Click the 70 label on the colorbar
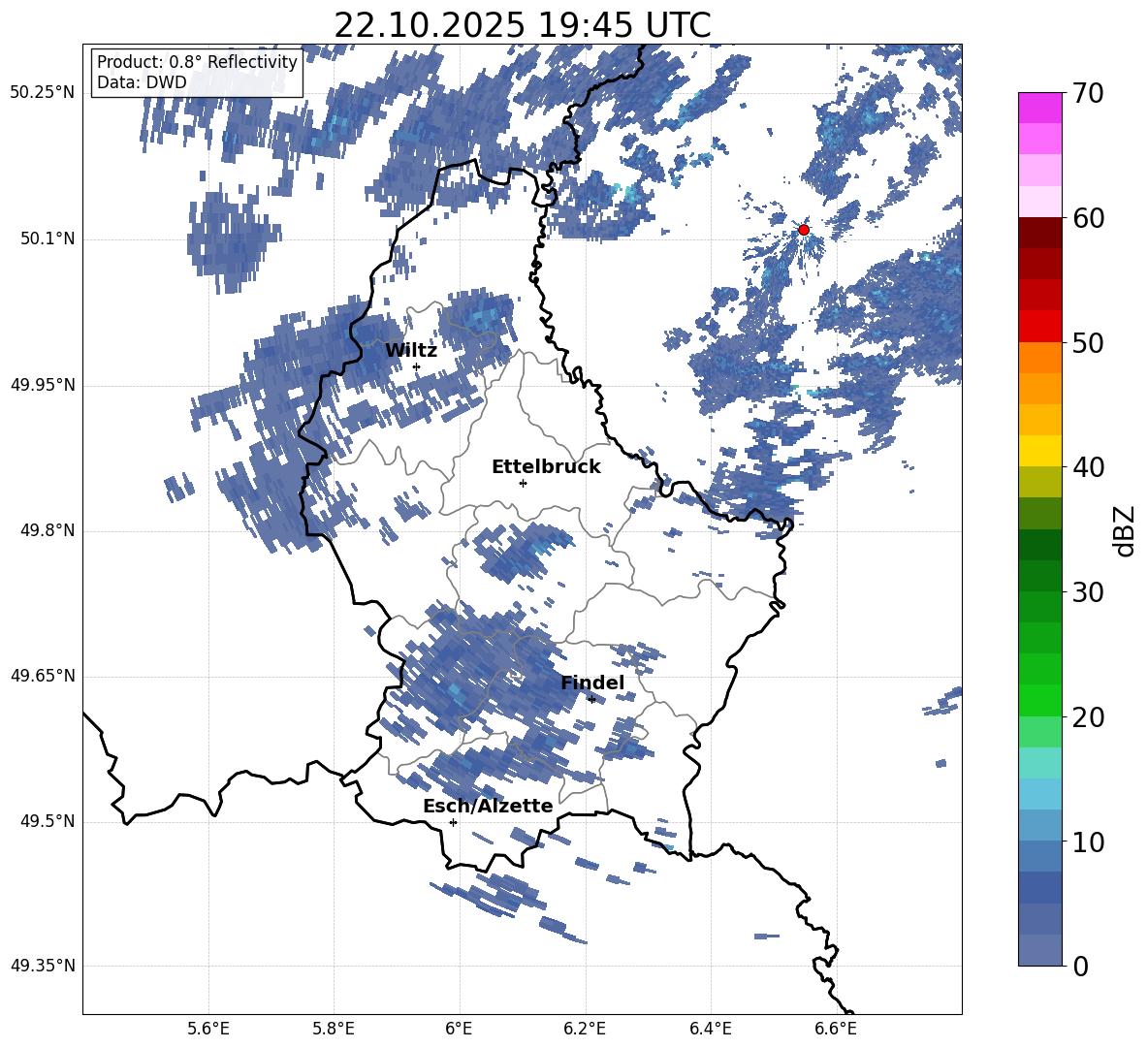 click(x=1088, y=94)
